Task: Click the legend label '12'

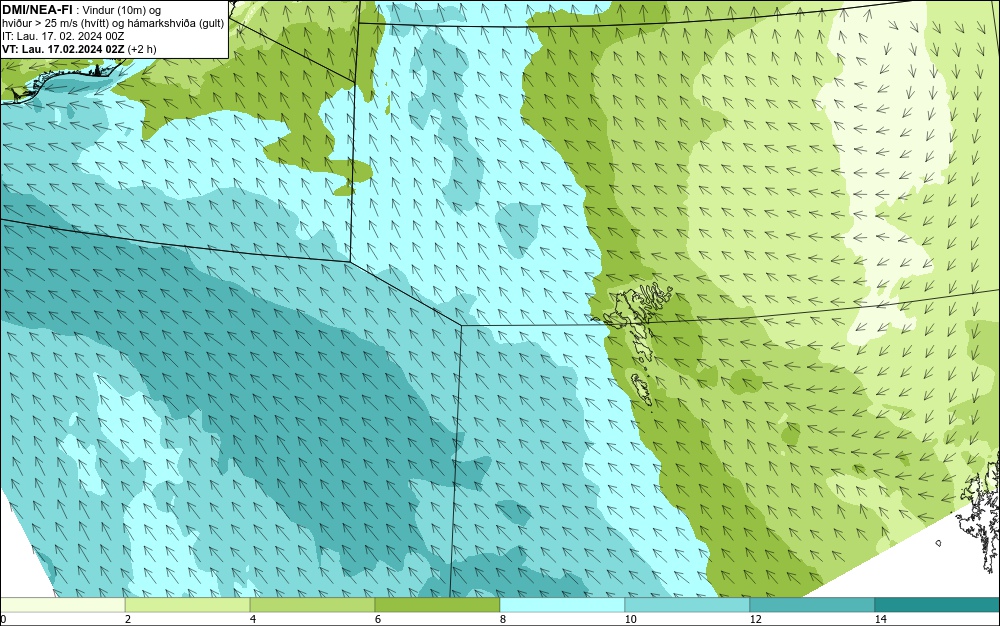Action: tap(755, 619)
